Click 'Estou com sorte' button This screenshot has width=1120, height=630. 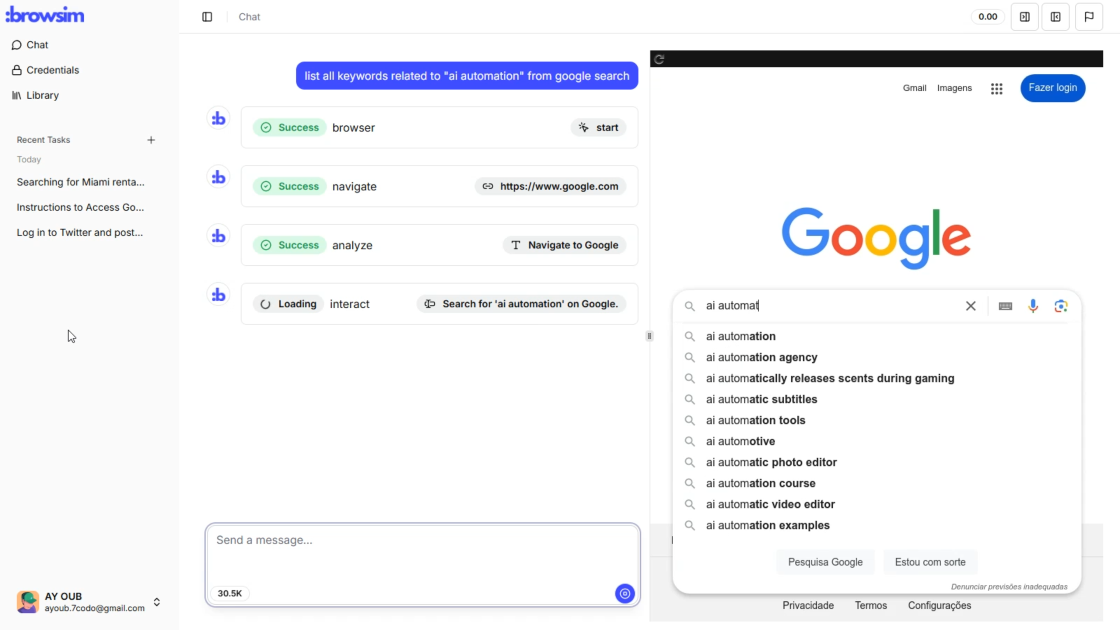930,562
